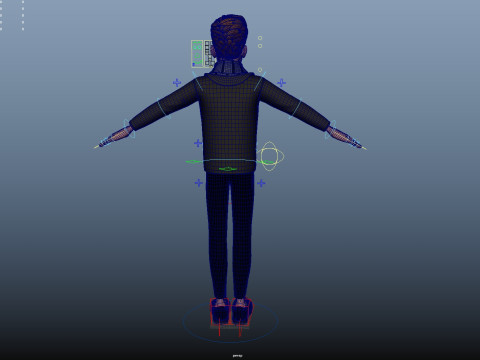The width and height of the screenshot is (480, 360).
Task: Pick the highest small yellow circle control
Action: (x=260, y=38)
